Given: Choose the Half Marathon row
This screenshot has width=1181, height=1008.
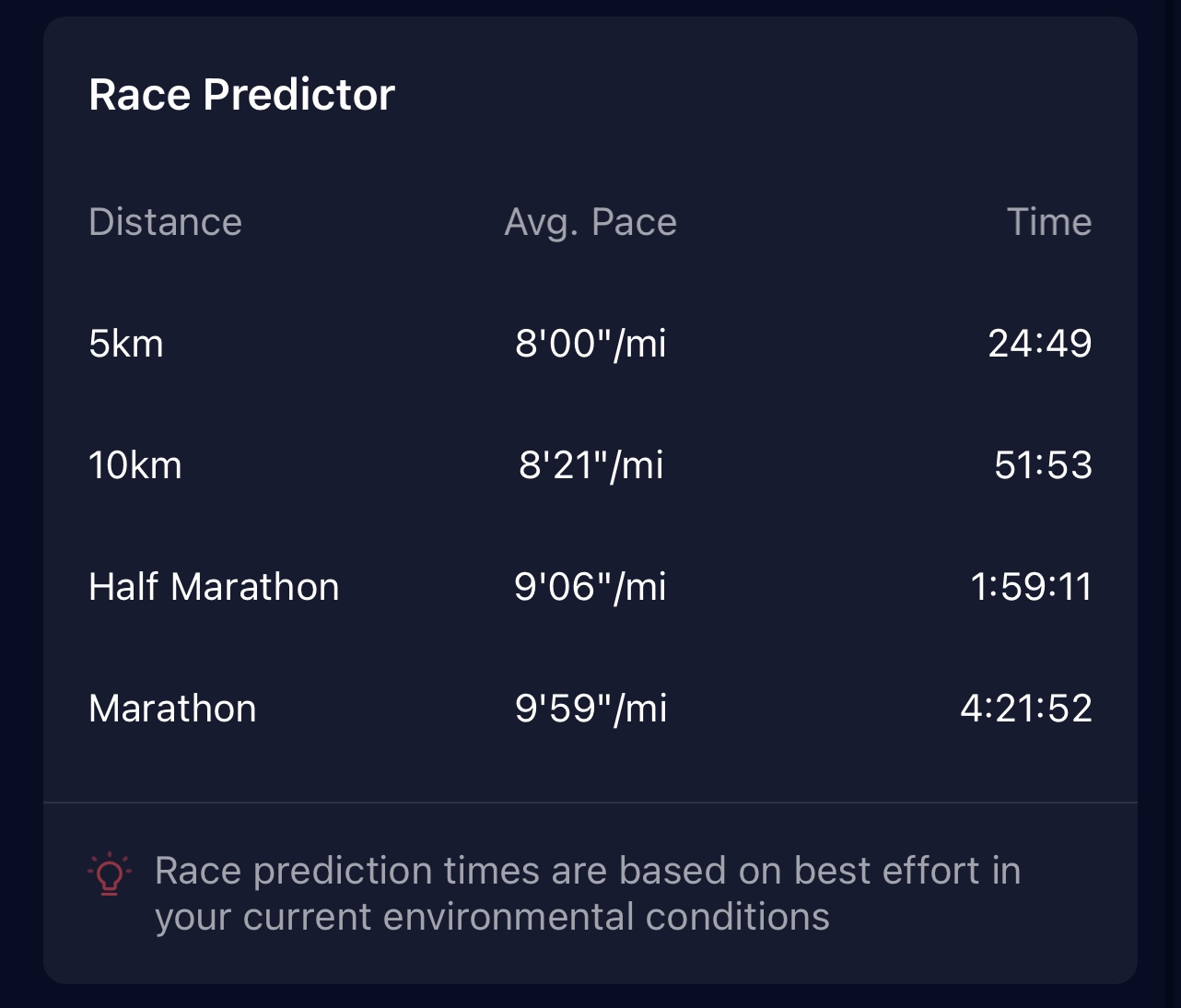Looking at the screenshot, I should point(590,587).
